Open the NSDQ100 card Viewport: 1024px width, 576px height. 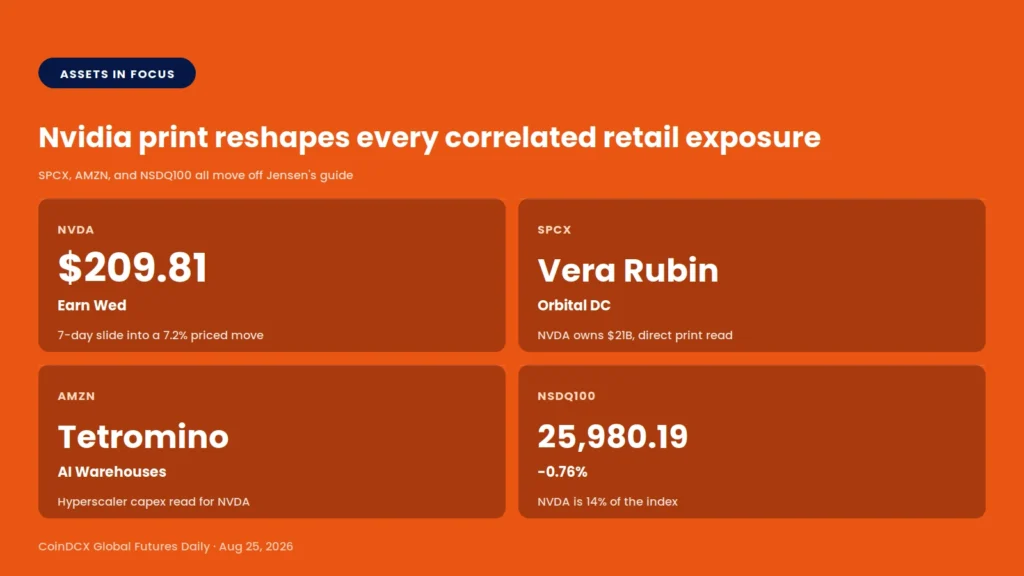click(752, 441)
